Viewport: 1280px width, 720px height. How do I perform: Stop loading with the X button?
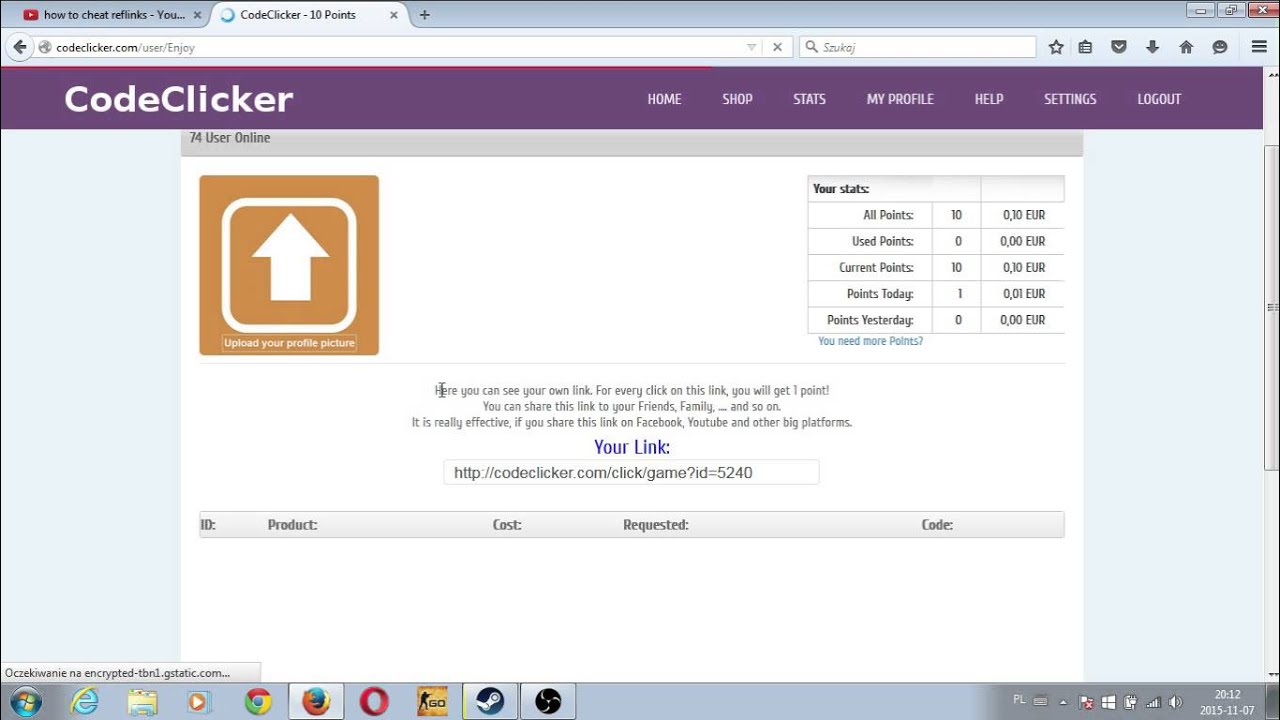[777, 47]
